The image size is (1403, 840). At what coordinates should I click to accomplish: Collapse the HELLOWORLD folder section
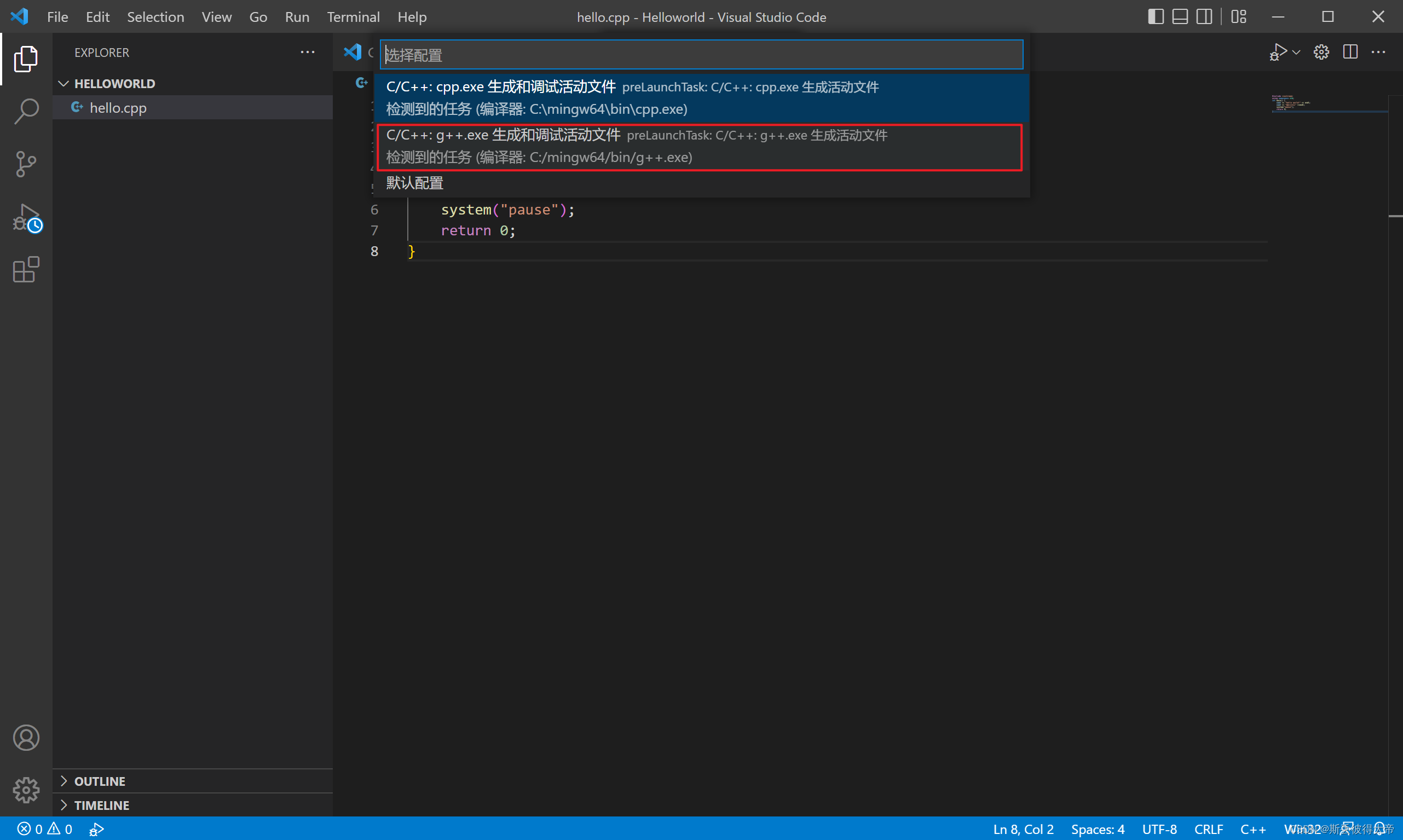pyautogui.click(x=193, y=84)
